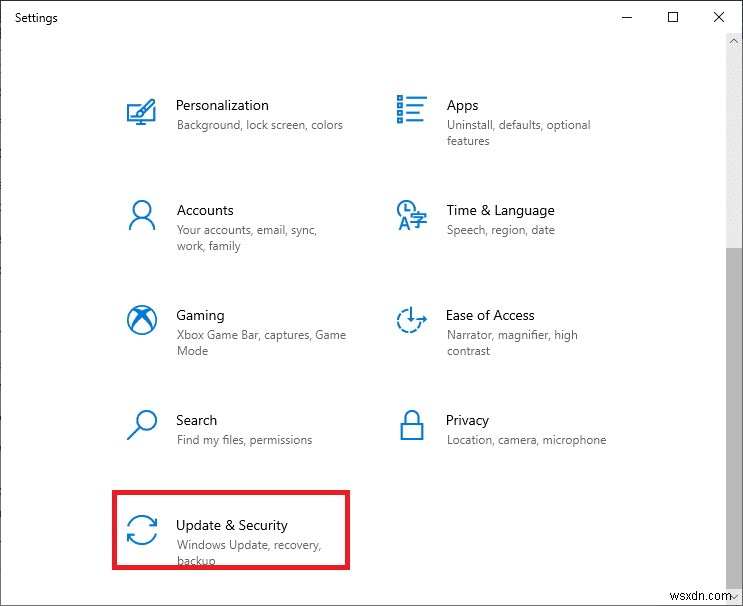Maximize the Settings window
The width and height of the screenshot is (743, 606).
[x=673, y=17]
